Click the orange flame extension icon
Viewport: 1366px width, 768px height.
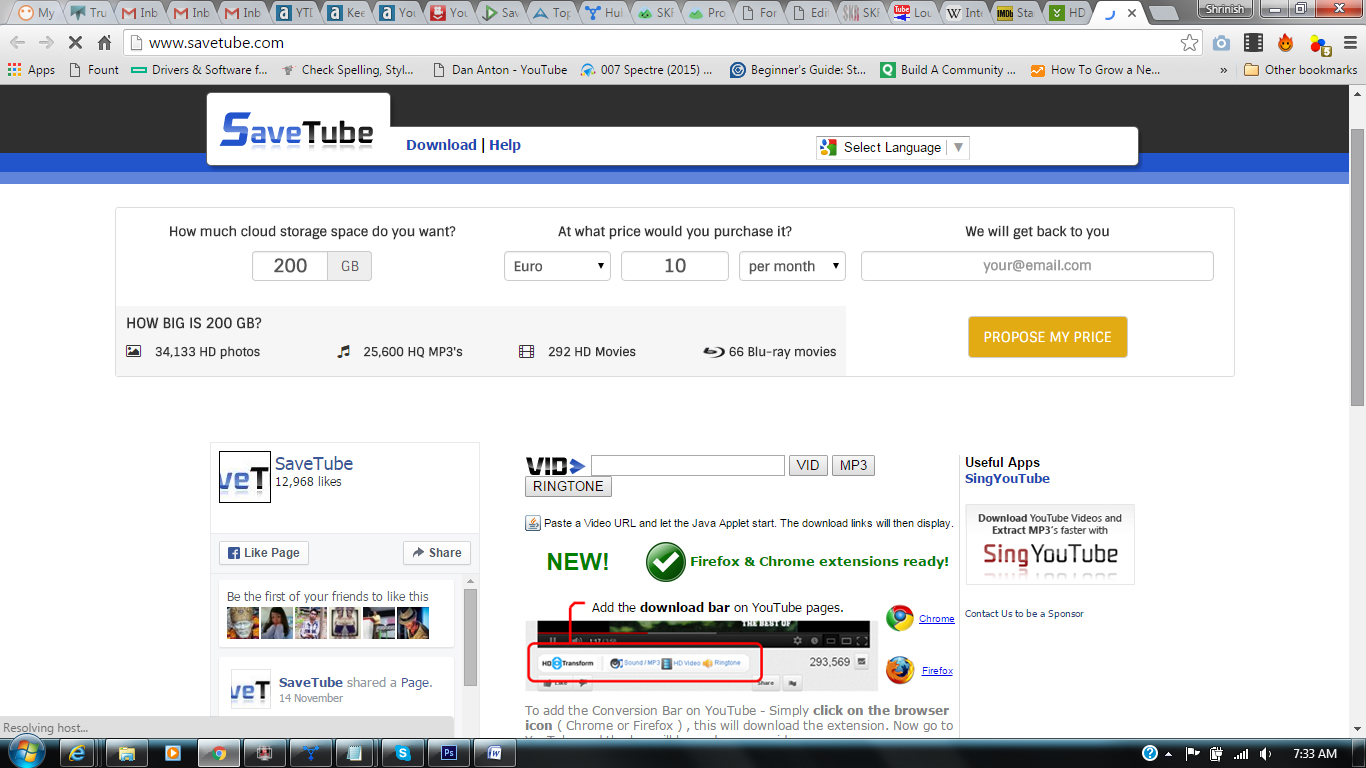pos(1286,43)
